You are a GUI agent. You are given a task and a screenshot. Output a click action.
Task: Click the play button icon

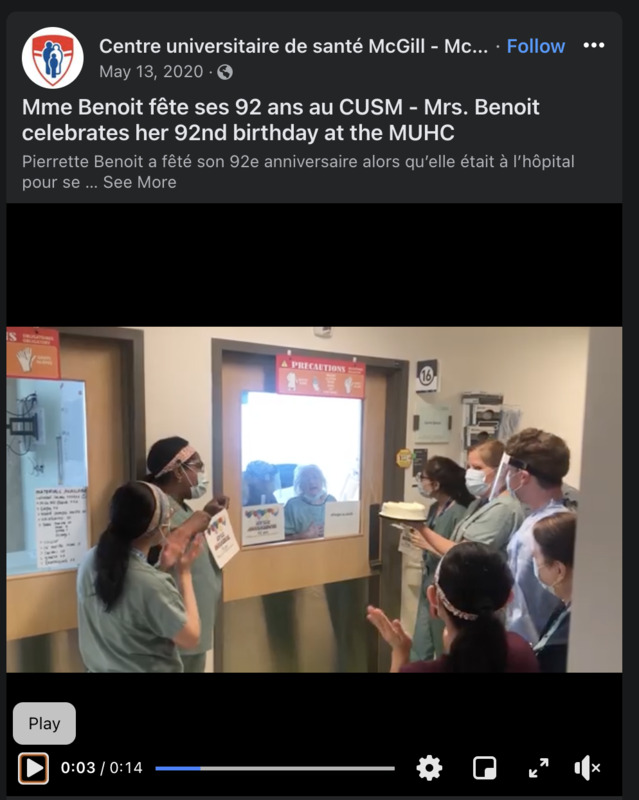[x=34, y=768]
